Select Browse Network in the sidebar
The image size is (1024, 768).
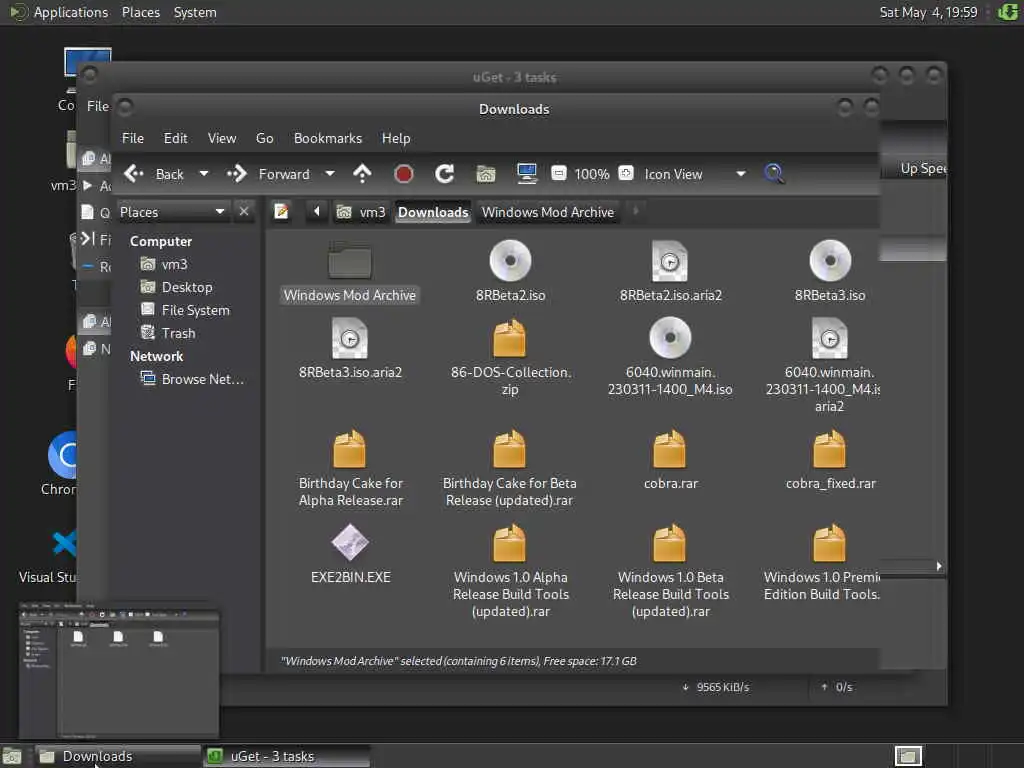pyautogui.click(x=193, y=379)
